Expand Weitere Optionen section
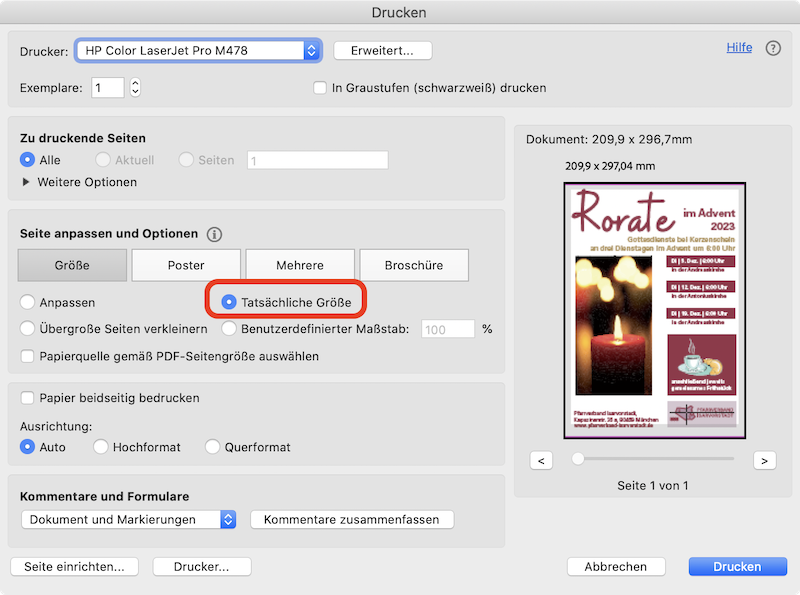800x595 pixels. tap(27, 182)
